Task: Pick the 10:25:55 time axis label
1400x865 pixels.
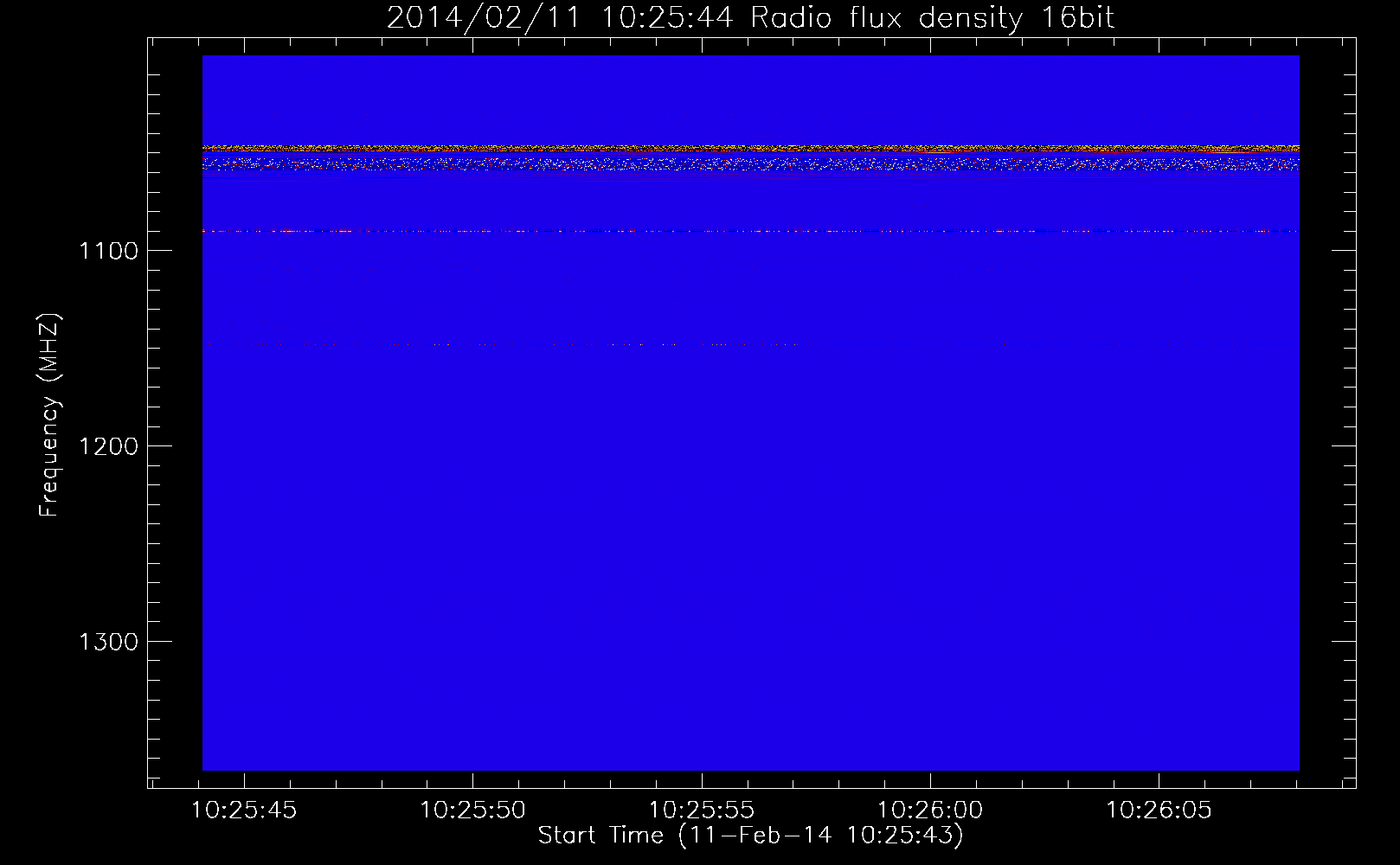Action: coord(702,811)
